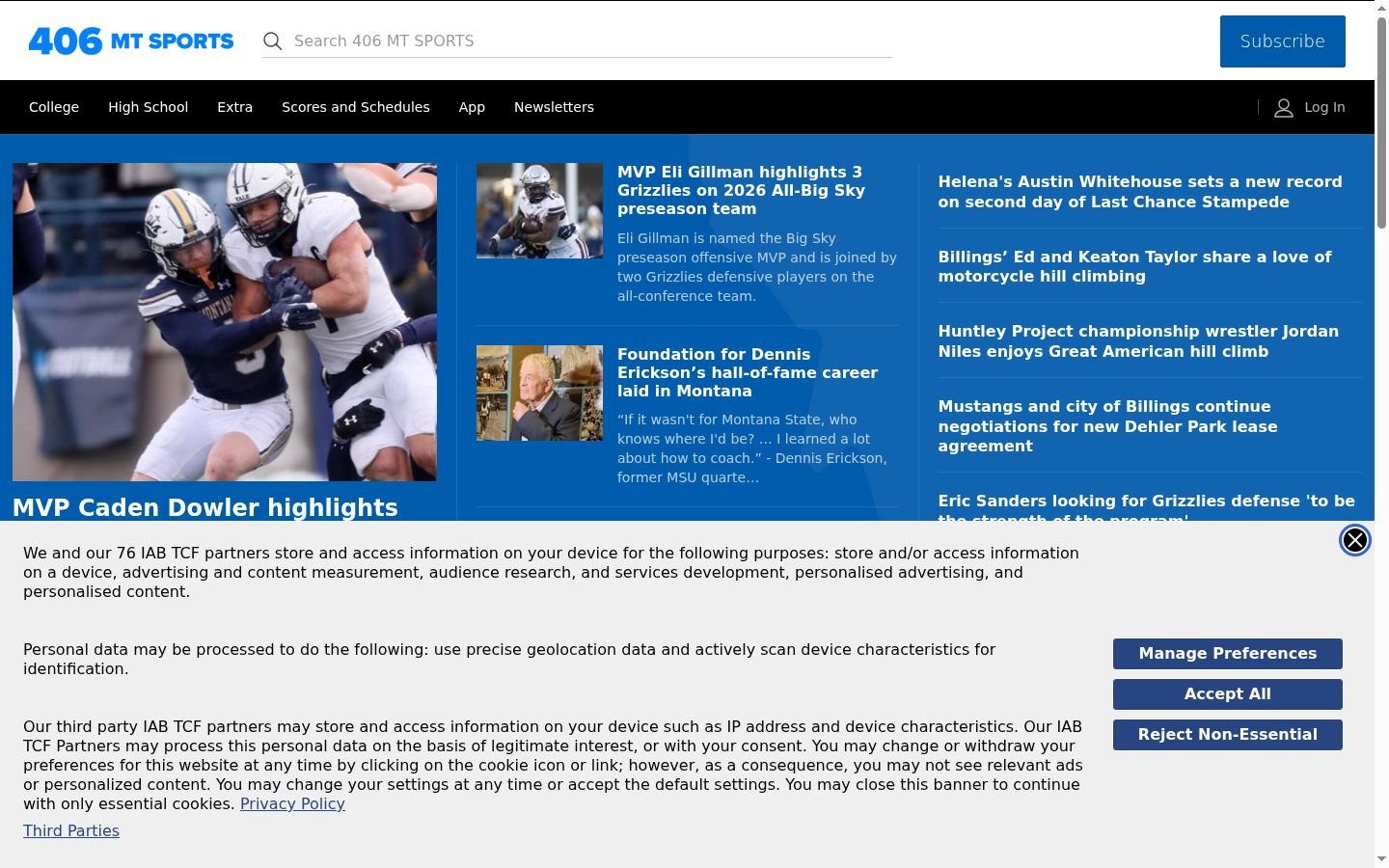
Task: Click the 406 MT Sports logo
Action: tap(131, 41)
